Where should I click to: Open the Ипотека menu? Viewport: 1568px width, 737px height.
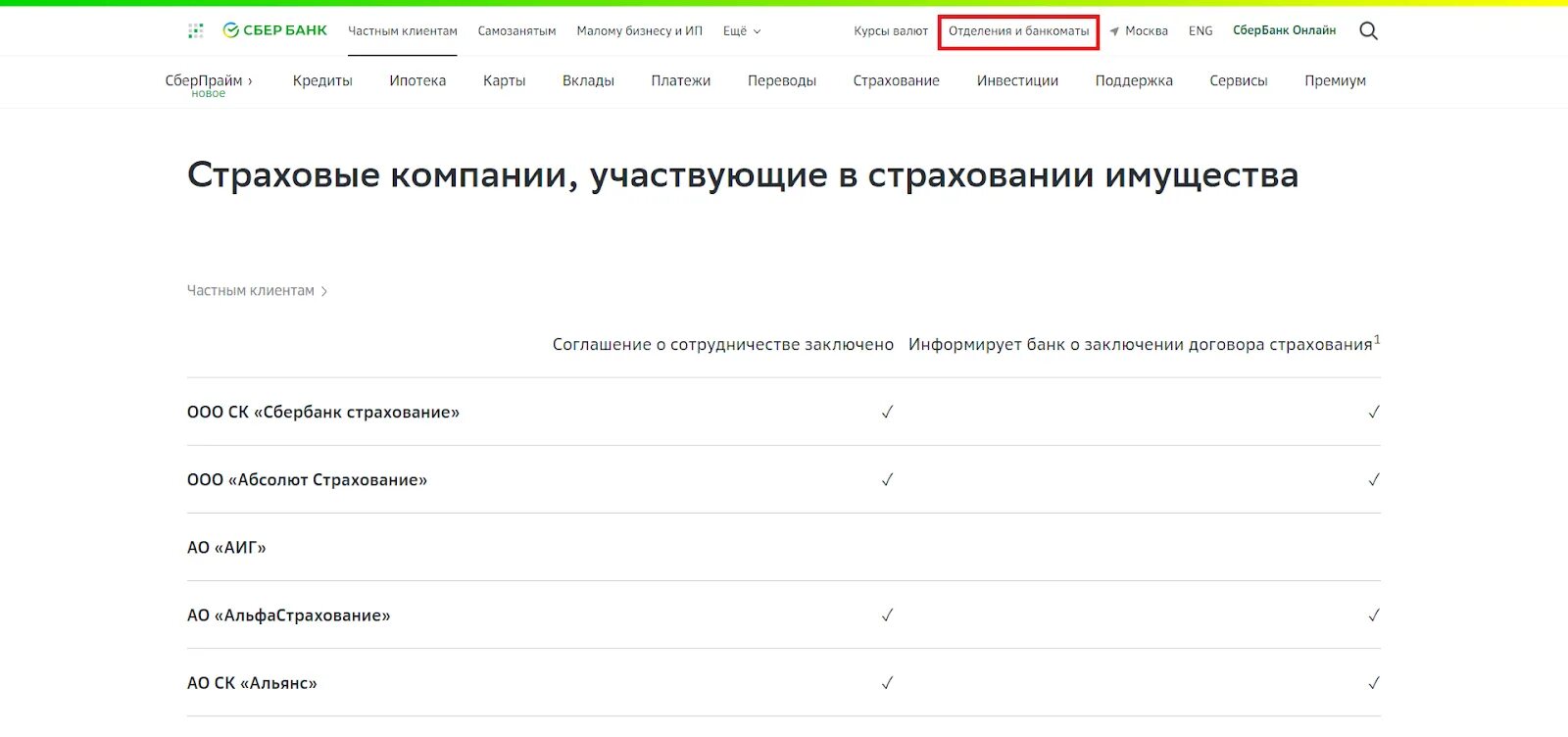417,81
